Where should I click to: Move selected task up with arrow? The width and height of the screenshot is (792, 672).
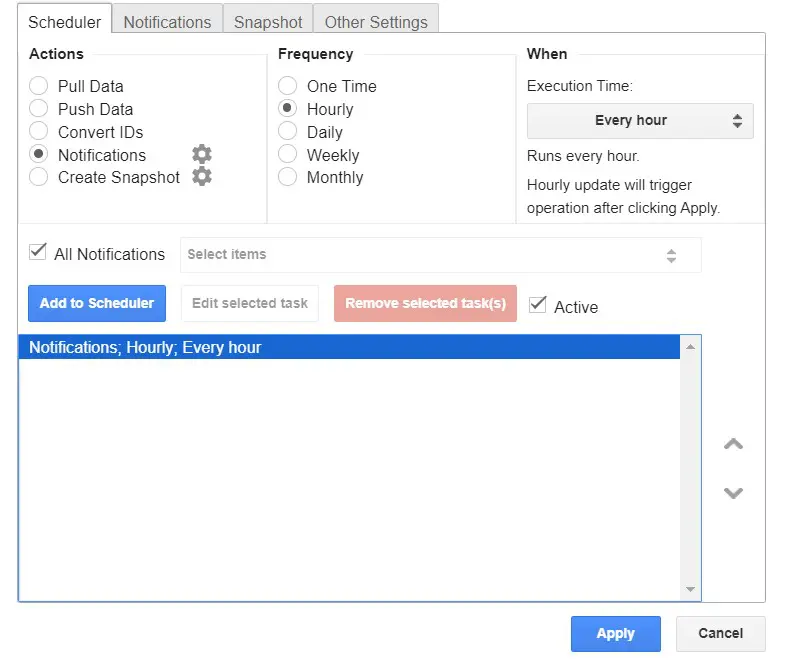(733, 444)
